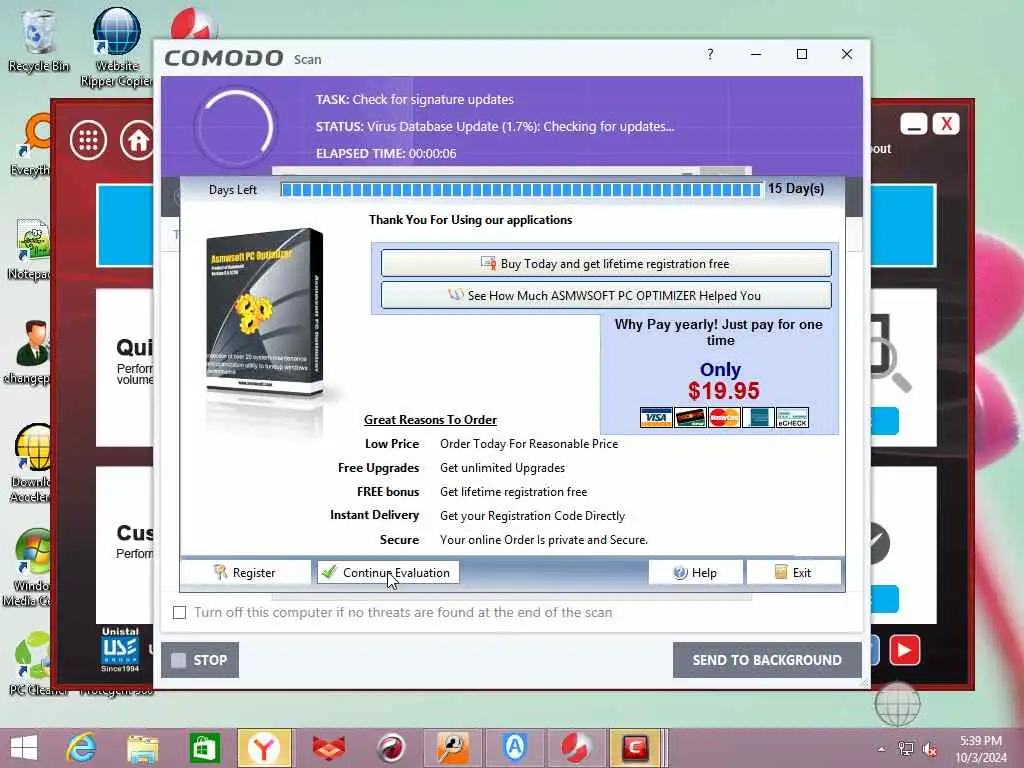
Task: Open Website Ripper Copier desktop icon
Action: (x=116, y=46)
